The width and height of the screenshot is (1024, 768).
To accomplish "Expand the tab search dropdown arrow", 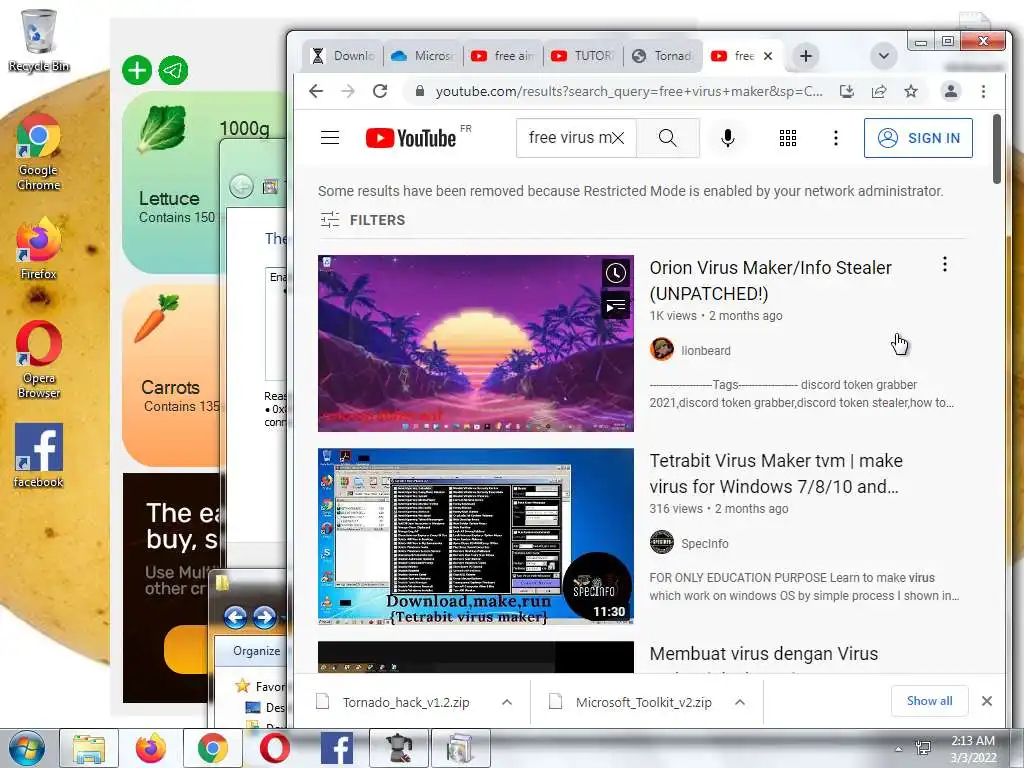I will click(x=884, y=56).
